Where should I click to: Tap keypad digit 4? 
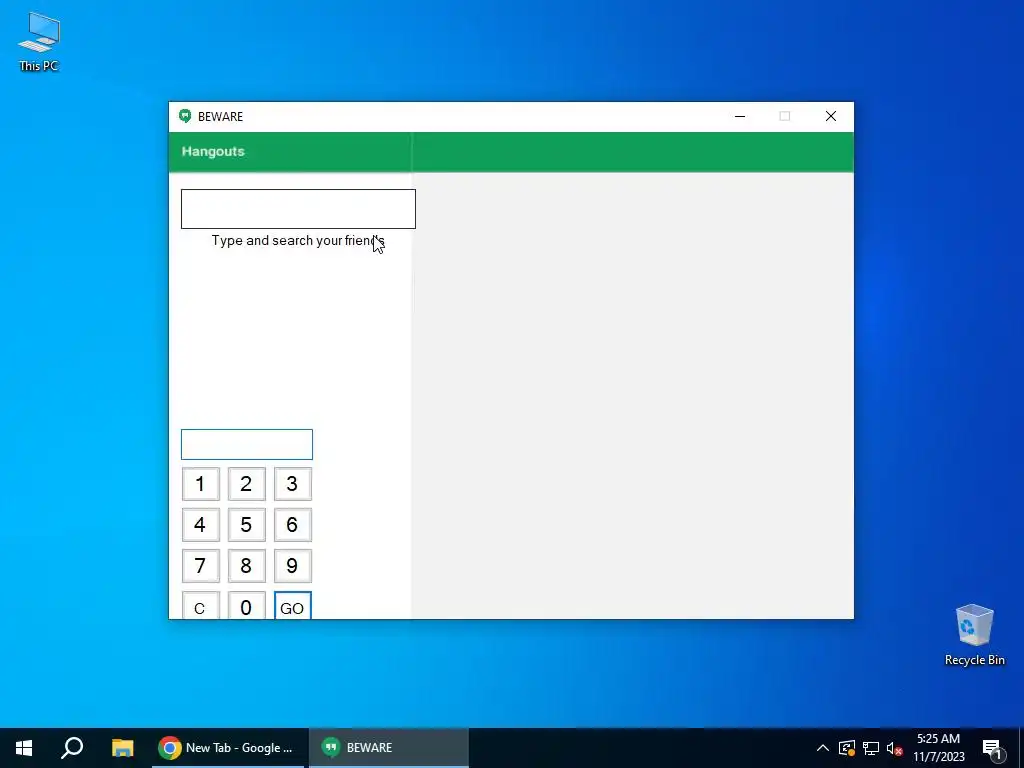[200, 524]
